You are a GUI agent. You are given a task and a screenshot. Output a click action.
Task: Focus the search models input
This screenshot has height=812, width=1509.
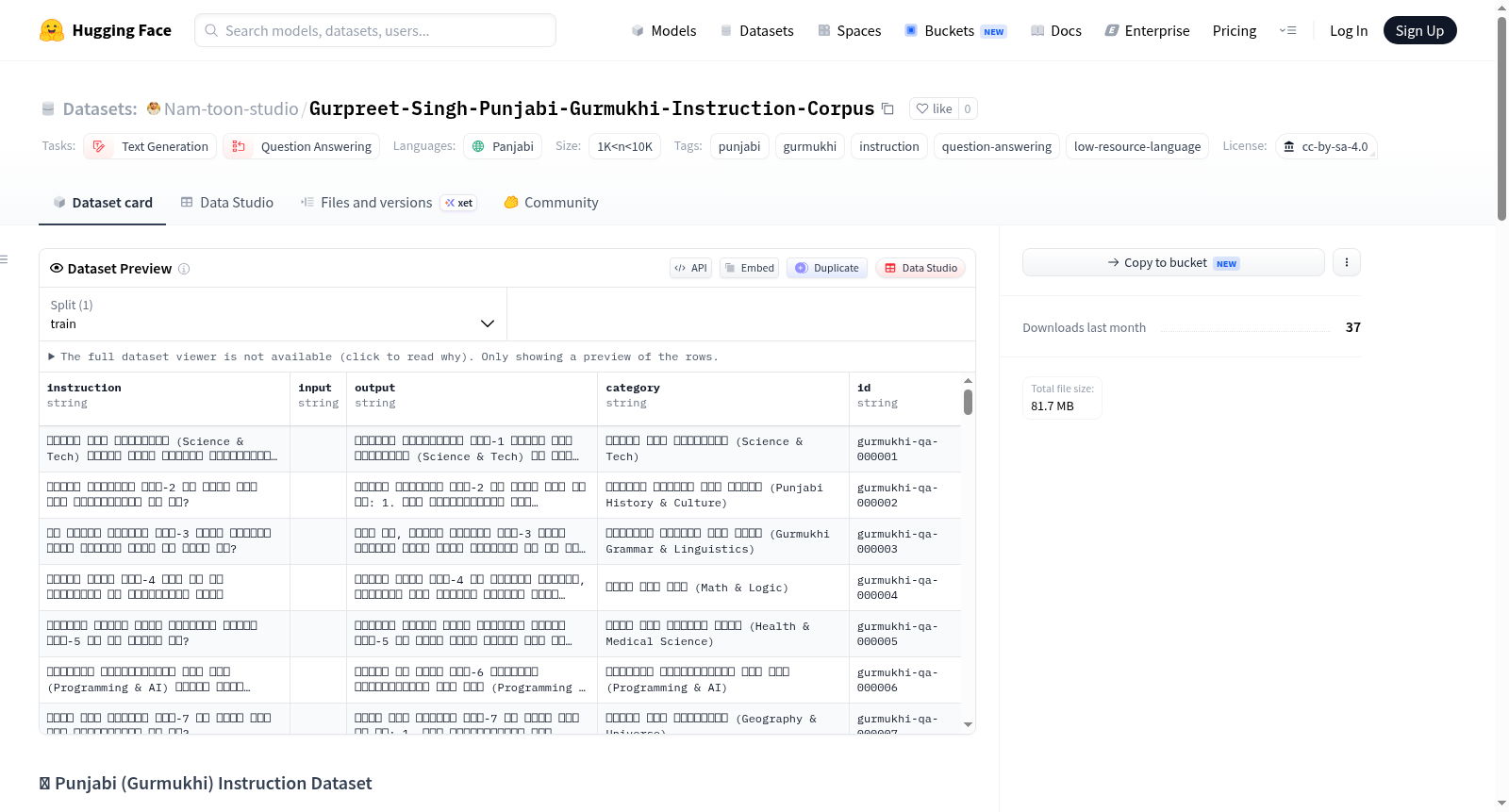coord(375,30)
